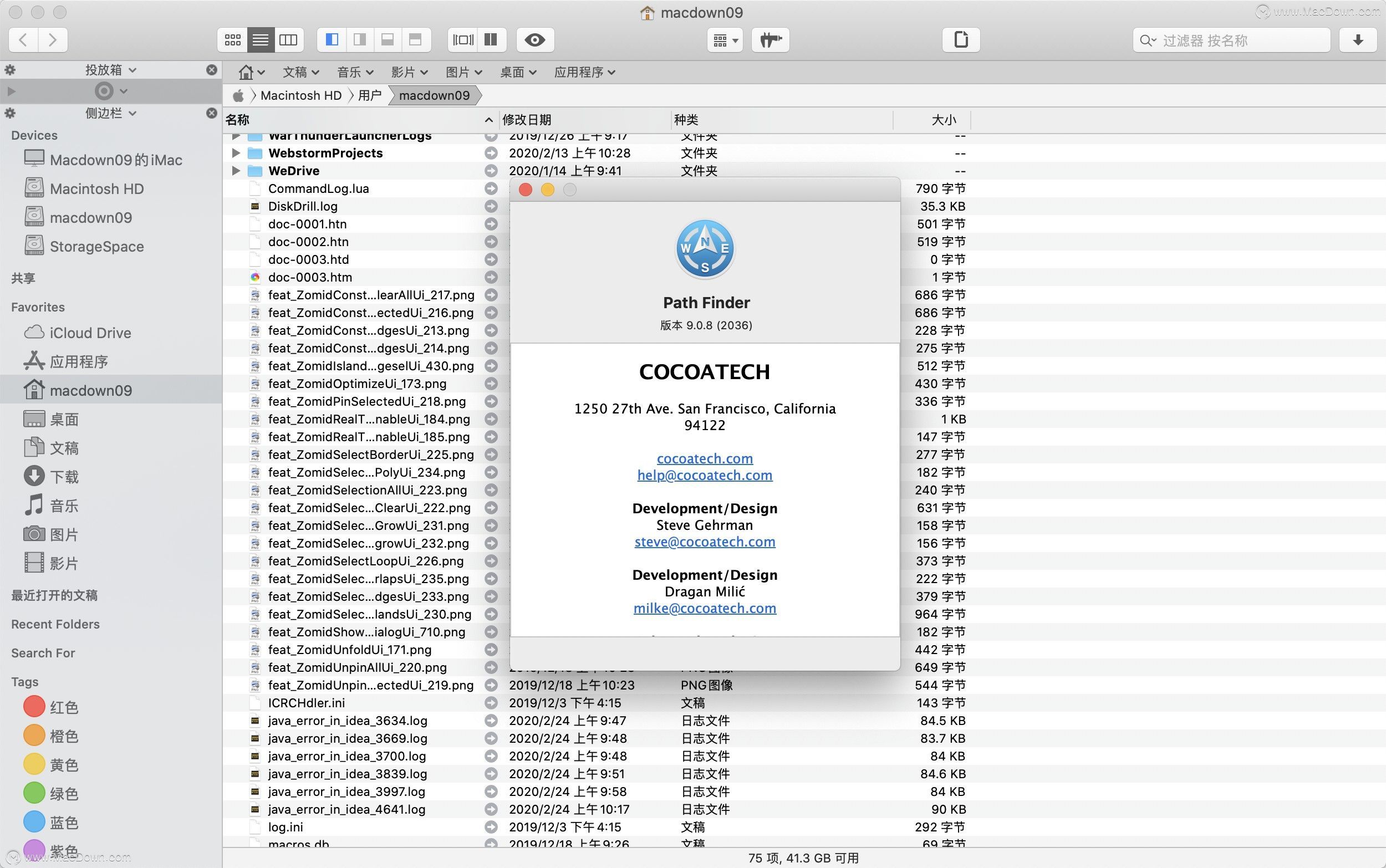Click milke@cocoatech.com email link
This screenshot has width=1386, height=868.
705,608
